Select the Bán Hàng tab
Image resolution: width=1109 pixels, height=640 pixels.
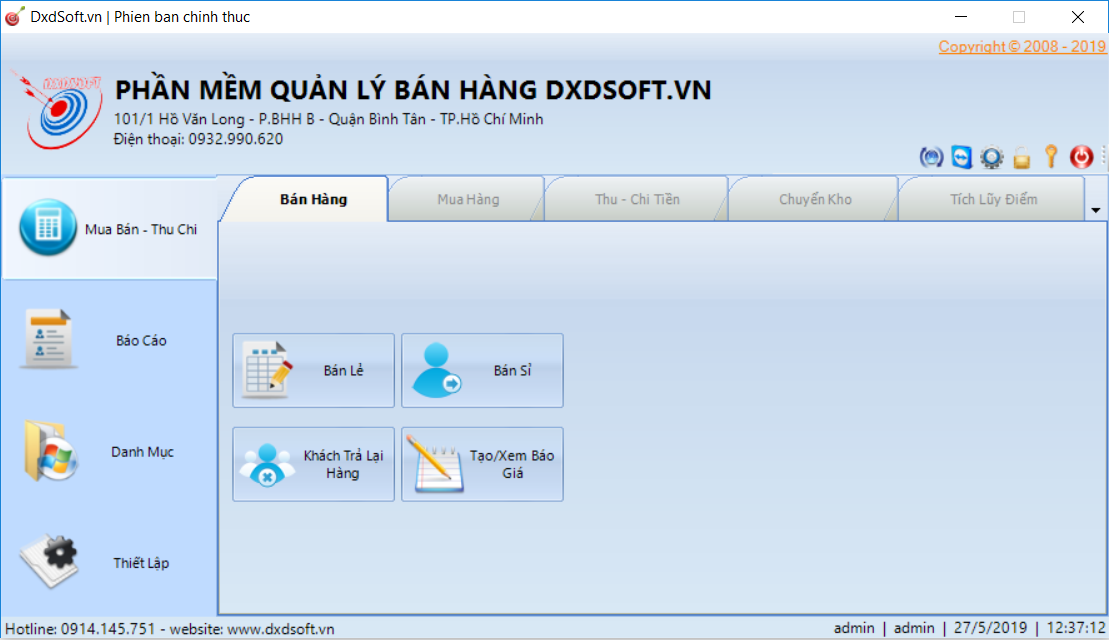click(x=313, y=199)
